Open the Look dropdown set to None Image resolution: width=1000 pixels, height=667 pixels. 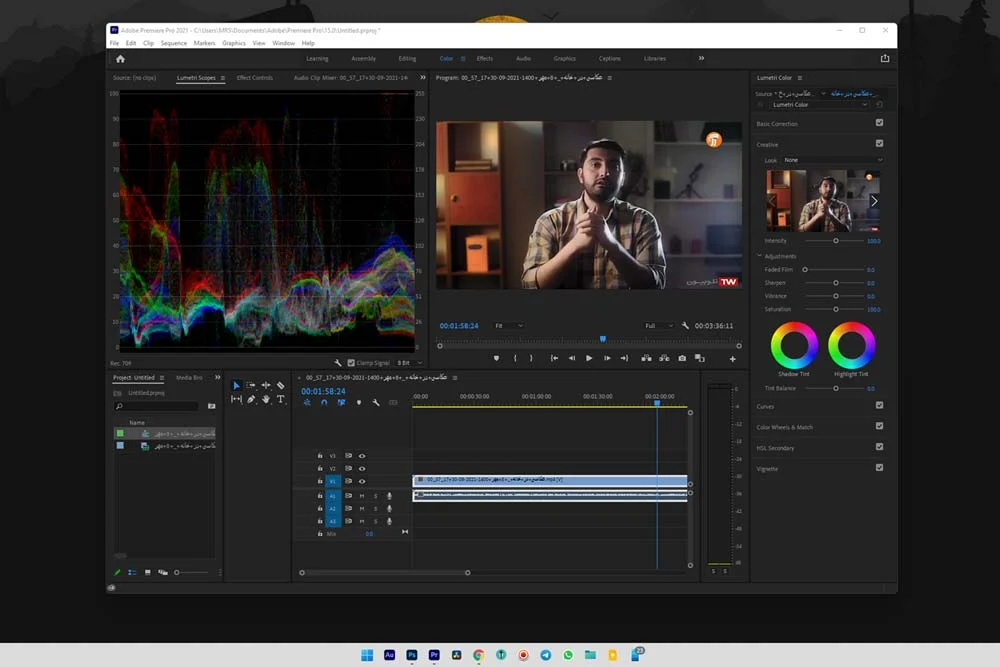(x=833, y=160)
